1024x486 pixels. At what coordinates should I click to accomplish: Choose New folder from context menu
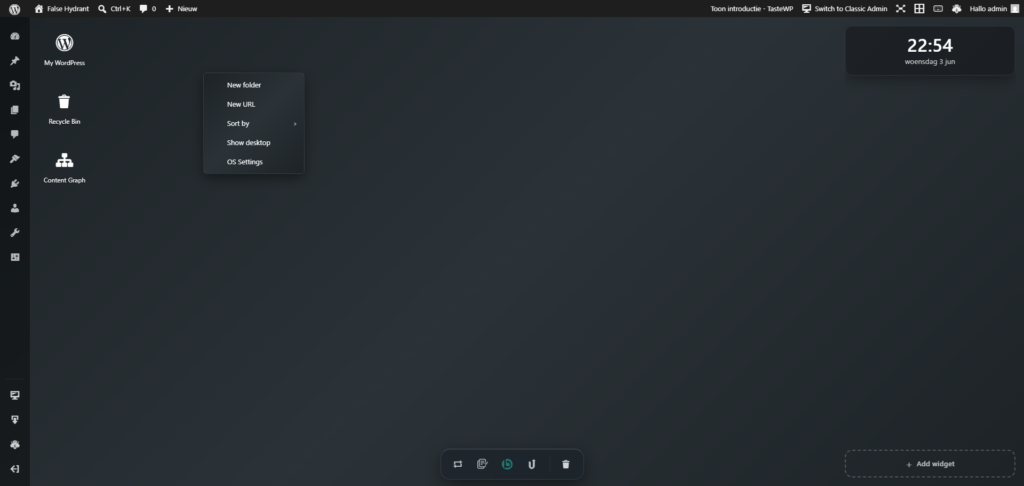click(254, 85)
